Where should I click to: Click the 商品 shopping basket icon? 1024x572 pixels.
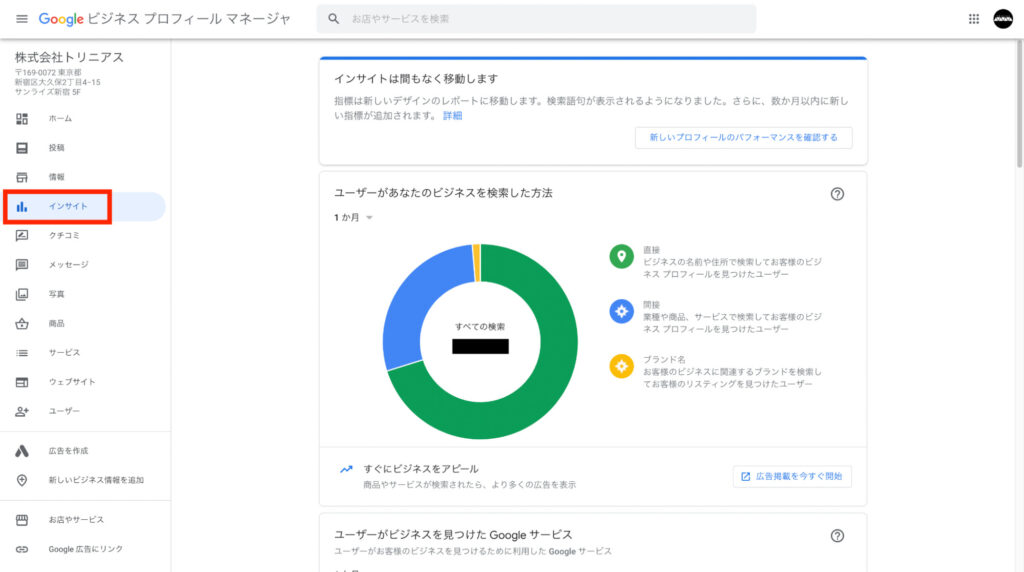(x=22, y=323)
